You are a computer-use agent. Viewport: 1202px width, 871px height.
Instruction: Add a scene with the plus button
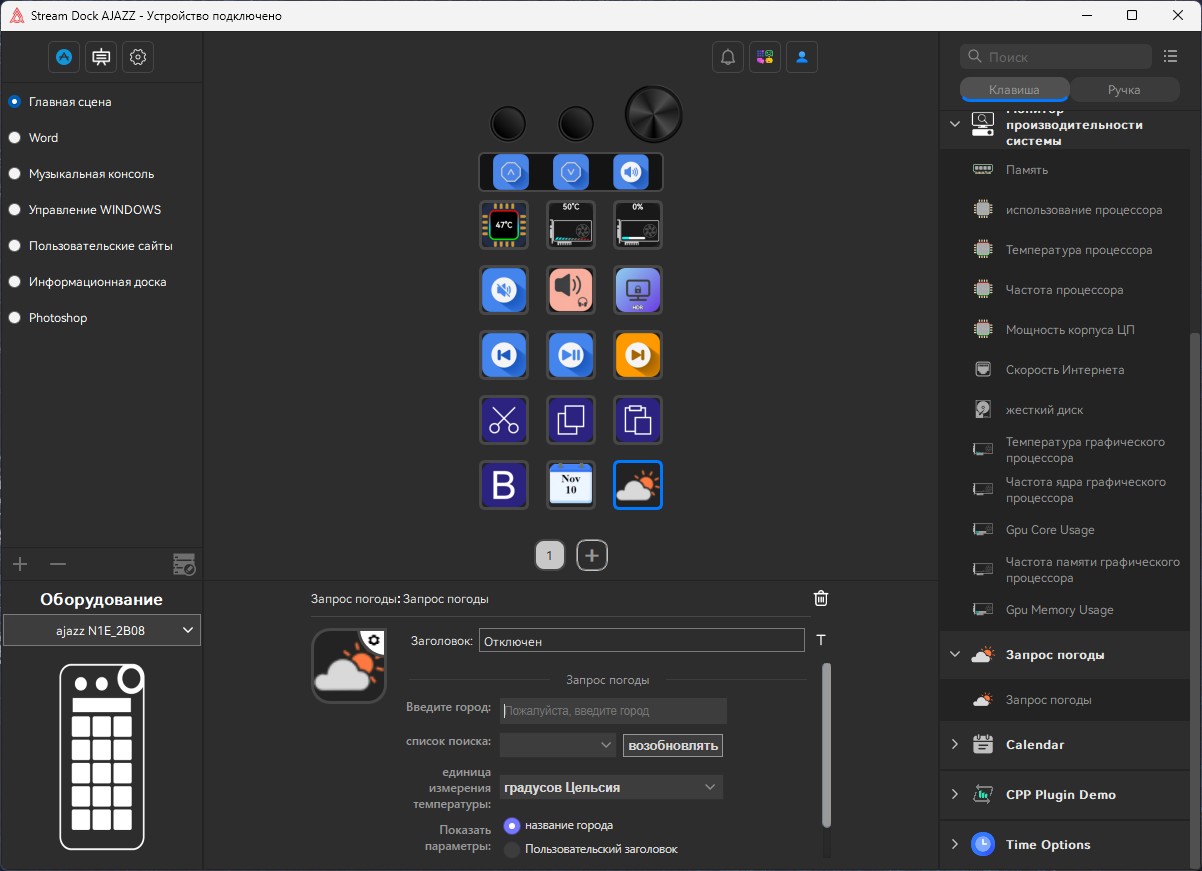tap(20, 565)
